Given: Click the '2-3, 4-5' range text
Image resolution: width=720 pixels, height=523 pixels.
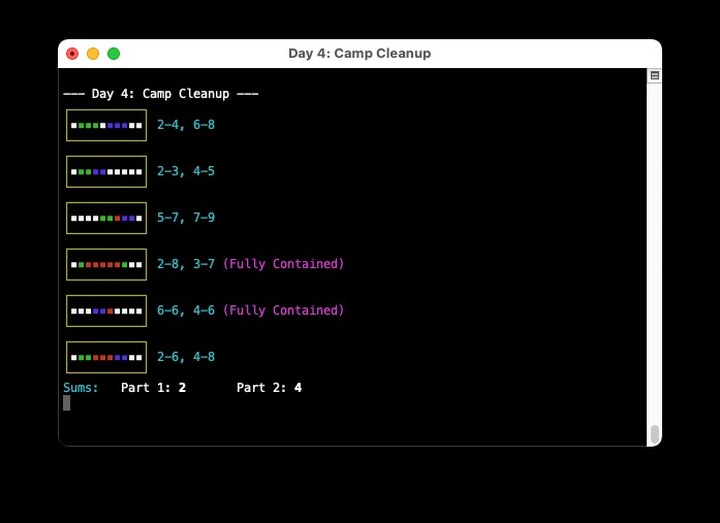Looking at the screenshot, I should [x=186, y=171].
